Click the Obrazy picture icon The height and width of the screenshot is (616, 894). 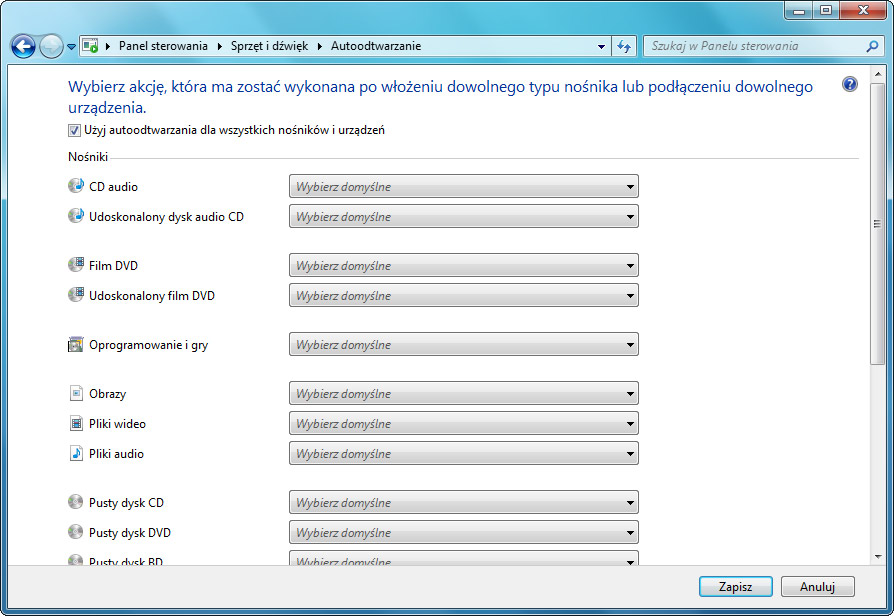[76, 394]
